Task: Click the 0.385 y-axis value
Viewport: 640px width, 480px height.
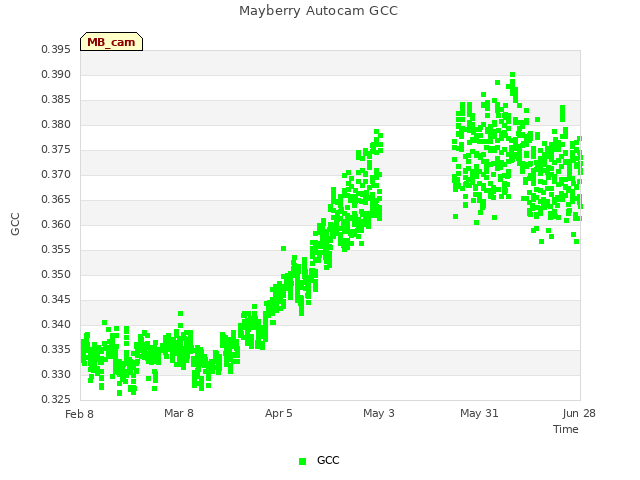Action: [x=56, y=100]
